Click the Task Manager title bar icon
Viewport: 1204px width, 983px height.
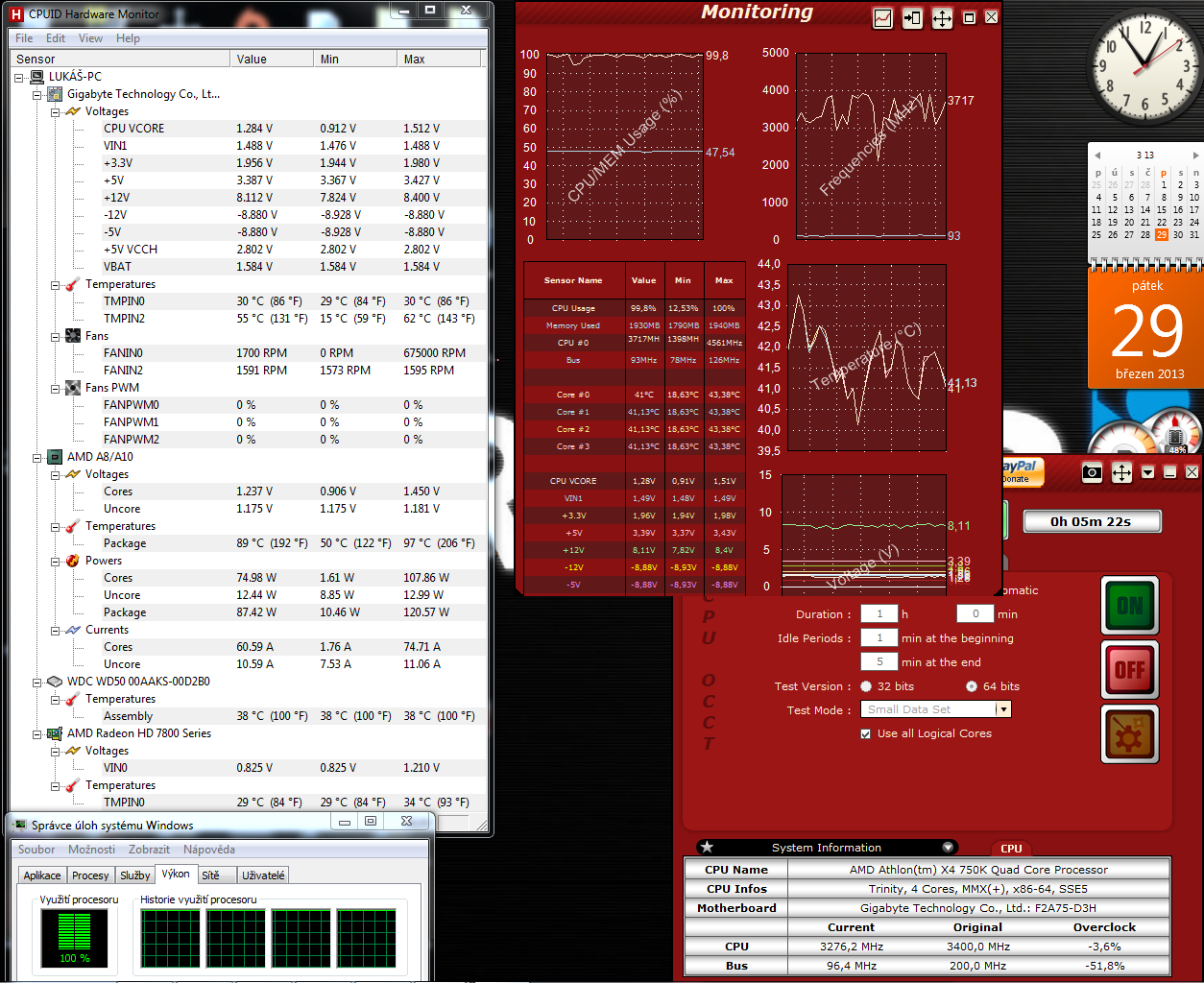20,825
